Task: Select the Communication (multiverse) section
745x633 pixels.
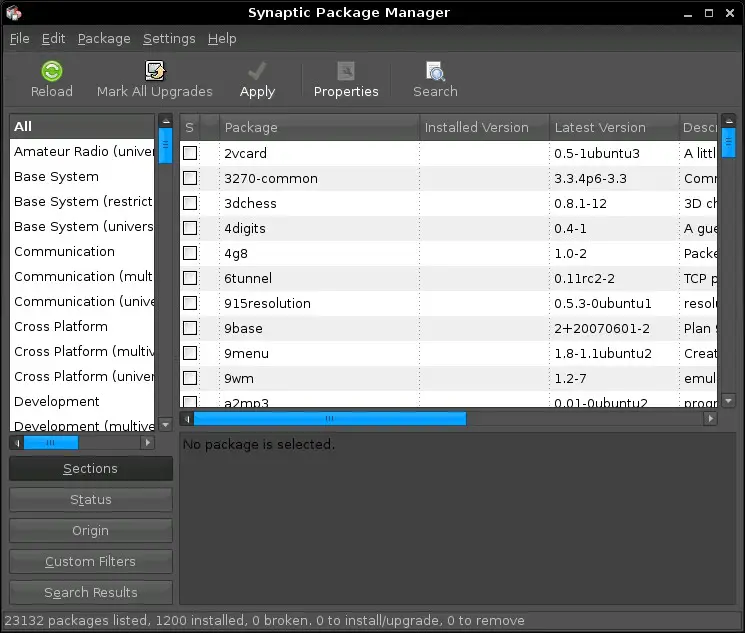Action: click(82, 276)
